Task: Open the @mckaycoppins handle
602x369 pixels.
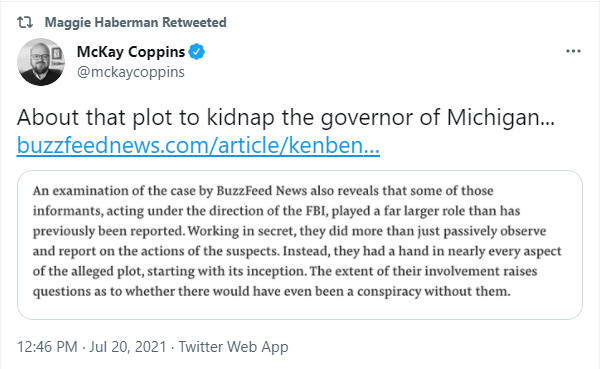Action: point(131,72)
